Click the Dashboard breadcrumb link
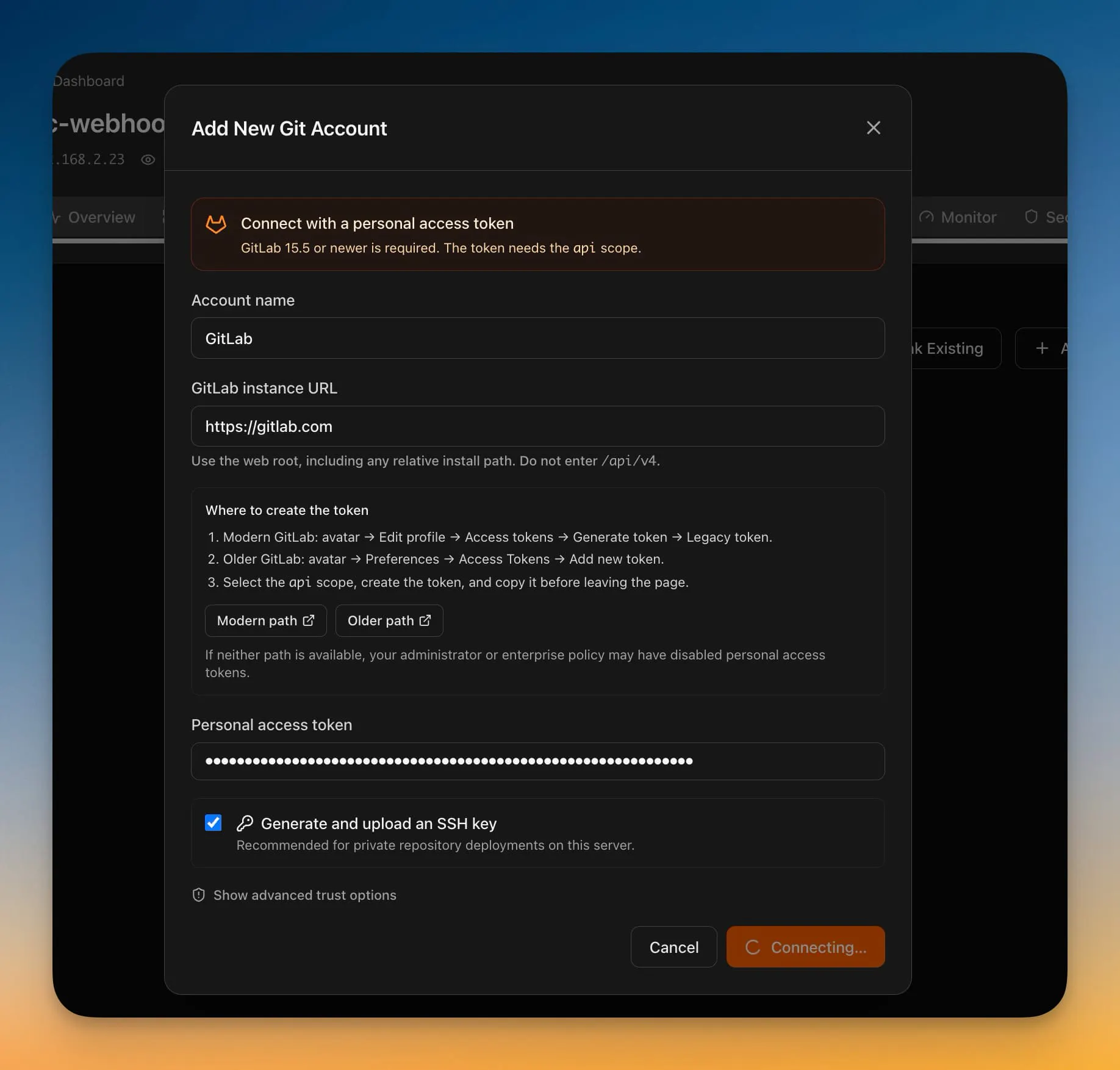This screenshot has height=1070, width=1120. pyautogui.click(x=88, y=81)
